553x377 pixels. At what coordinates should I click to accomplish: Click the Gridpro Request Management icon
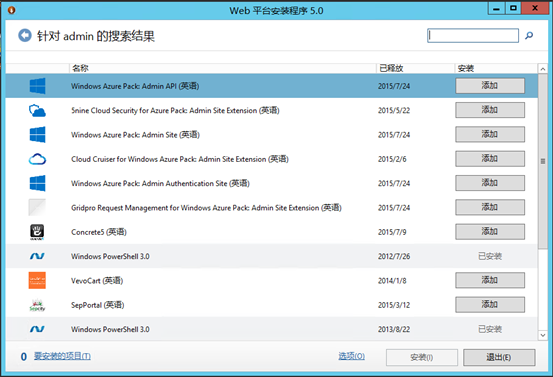(37, 207)
